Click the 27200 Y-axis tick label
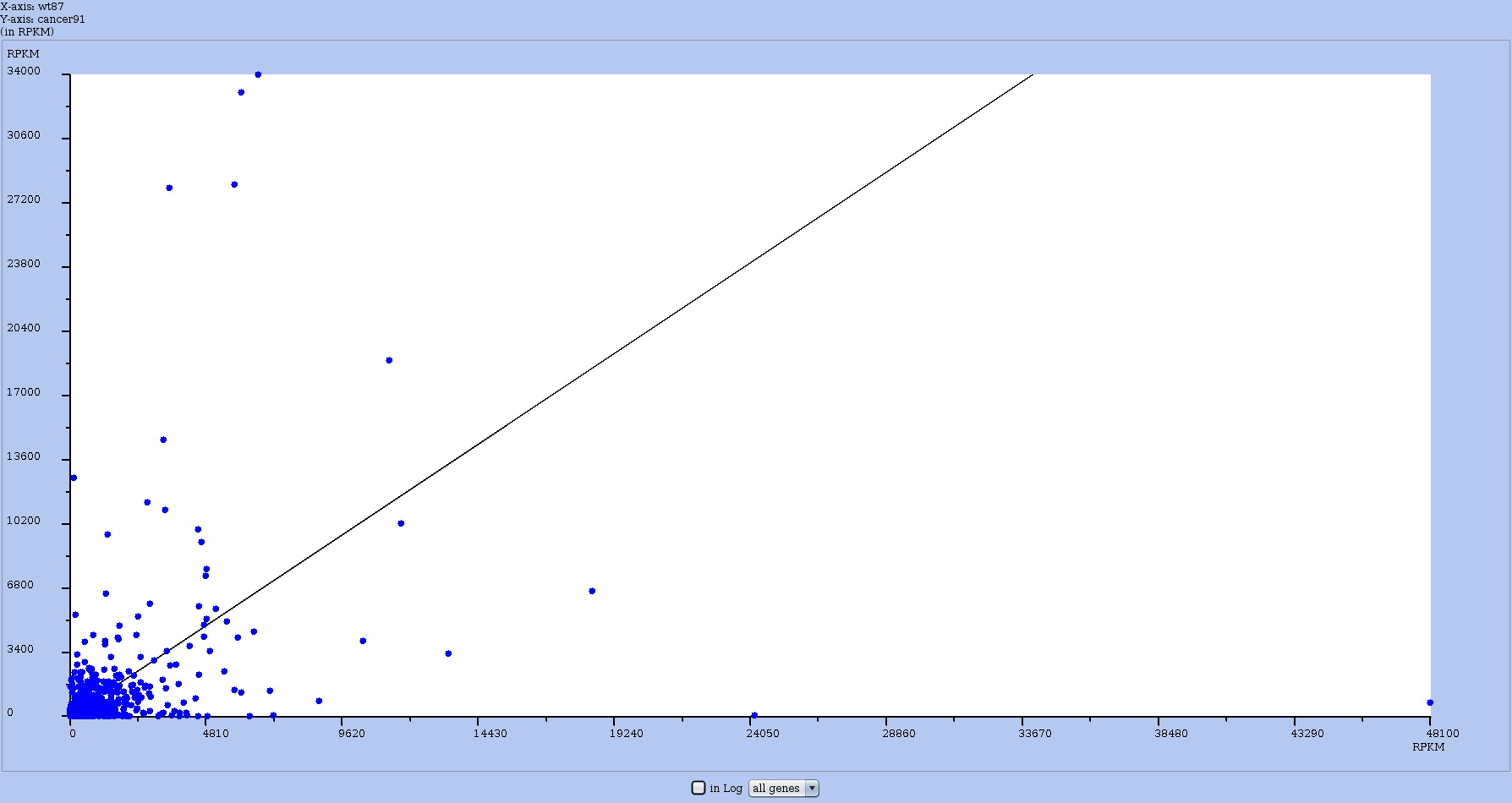 (x=24, y=199)
